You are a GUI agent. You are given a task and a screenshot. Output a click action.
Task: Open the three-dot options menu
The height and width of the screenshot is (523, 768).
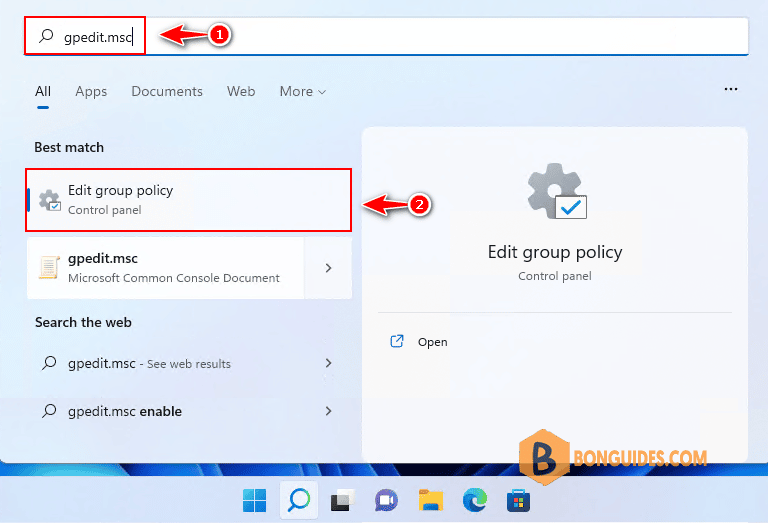(731, 89)
